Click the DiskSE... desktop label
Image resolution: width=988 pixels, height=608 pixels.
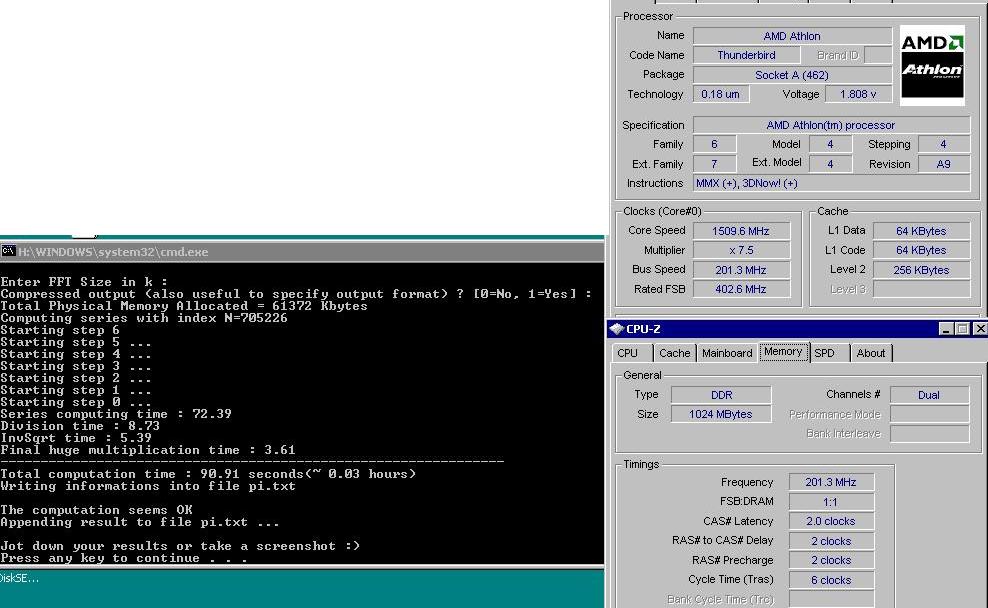[20, 578]
